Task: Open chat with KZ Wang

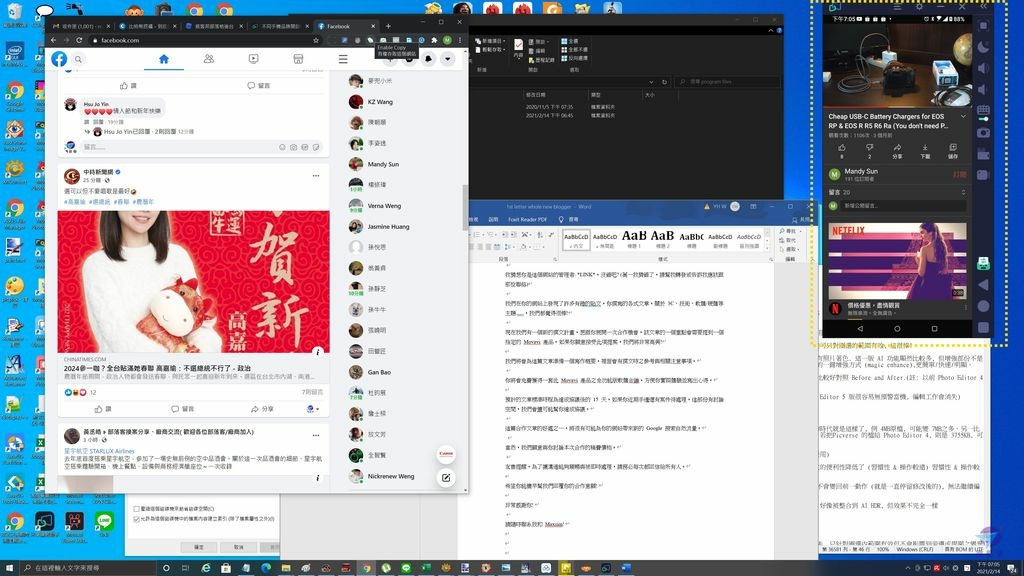Action: (x=379, y=102)
